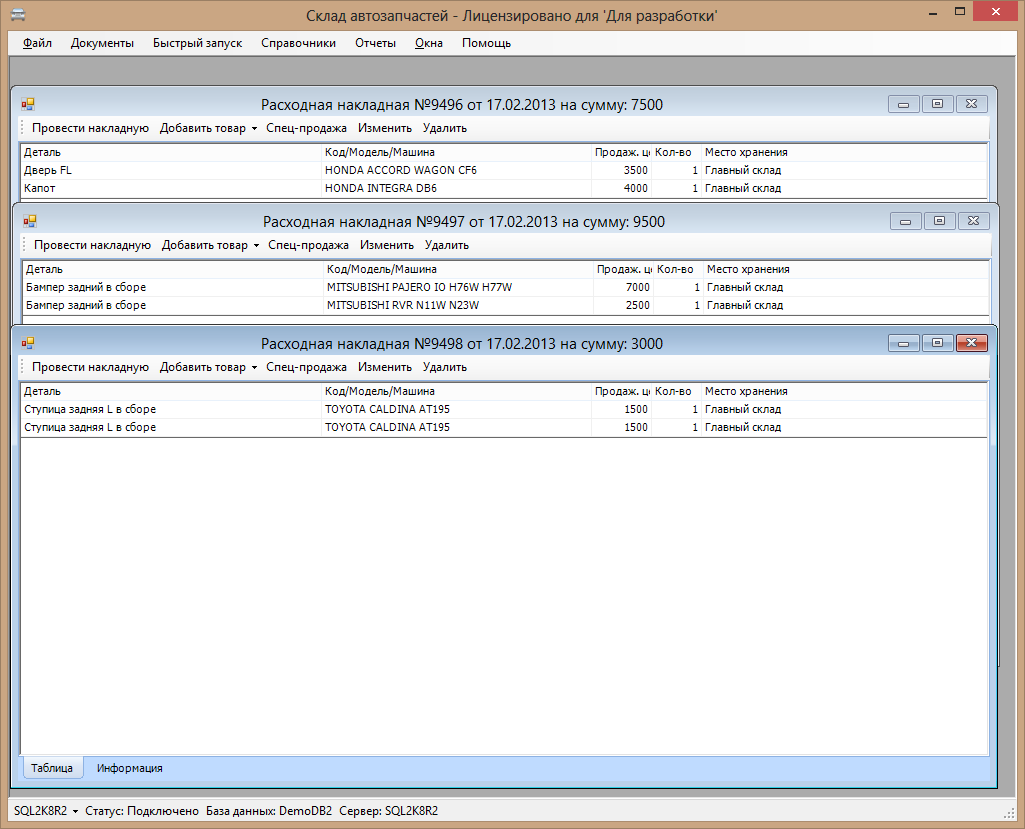Open 'Добавить товар' dropdown in invoice №9498
Image resolution: width=1025 pixels, height=829 pixels.
click(208, 367)
